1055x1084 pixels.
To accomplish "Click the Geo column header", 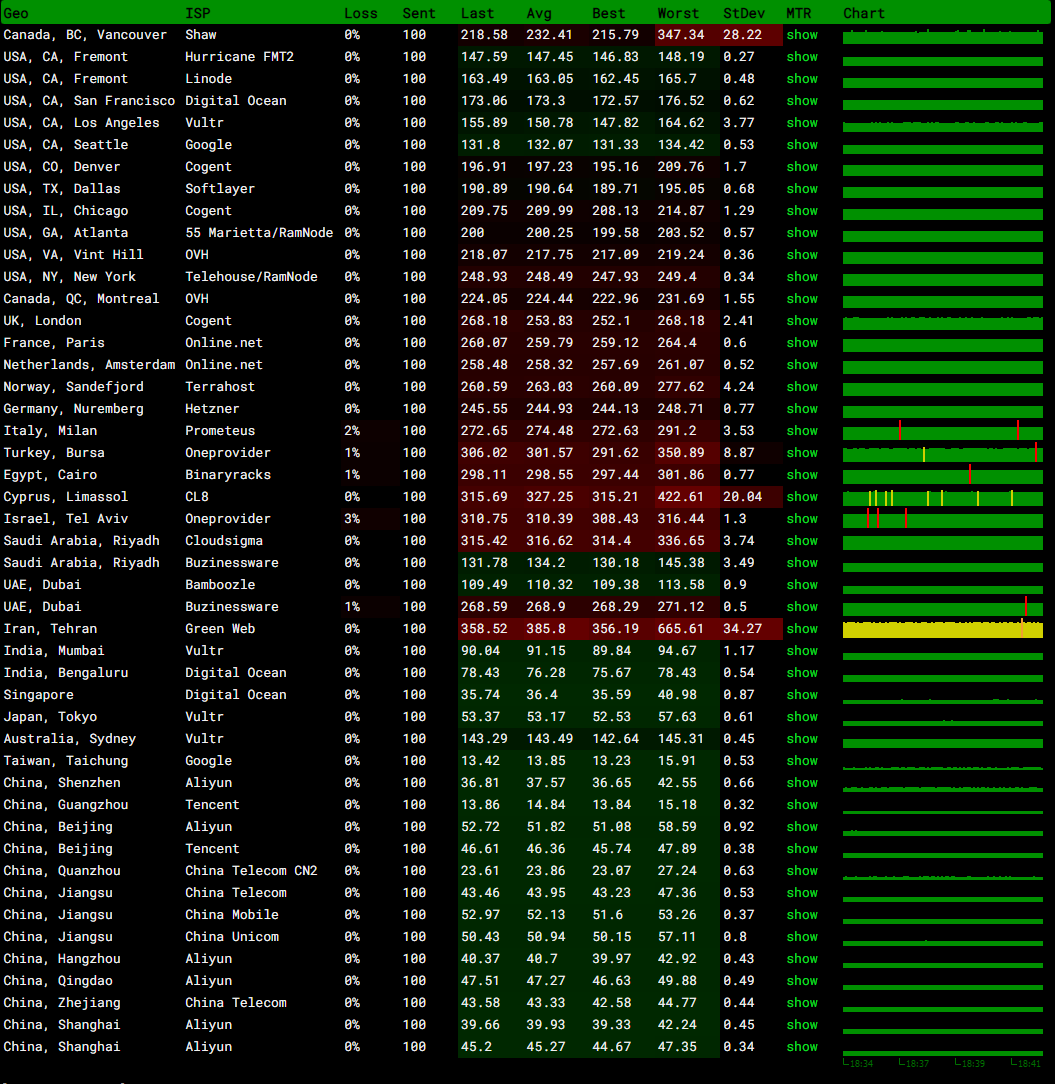I will [x=16, y=13].
